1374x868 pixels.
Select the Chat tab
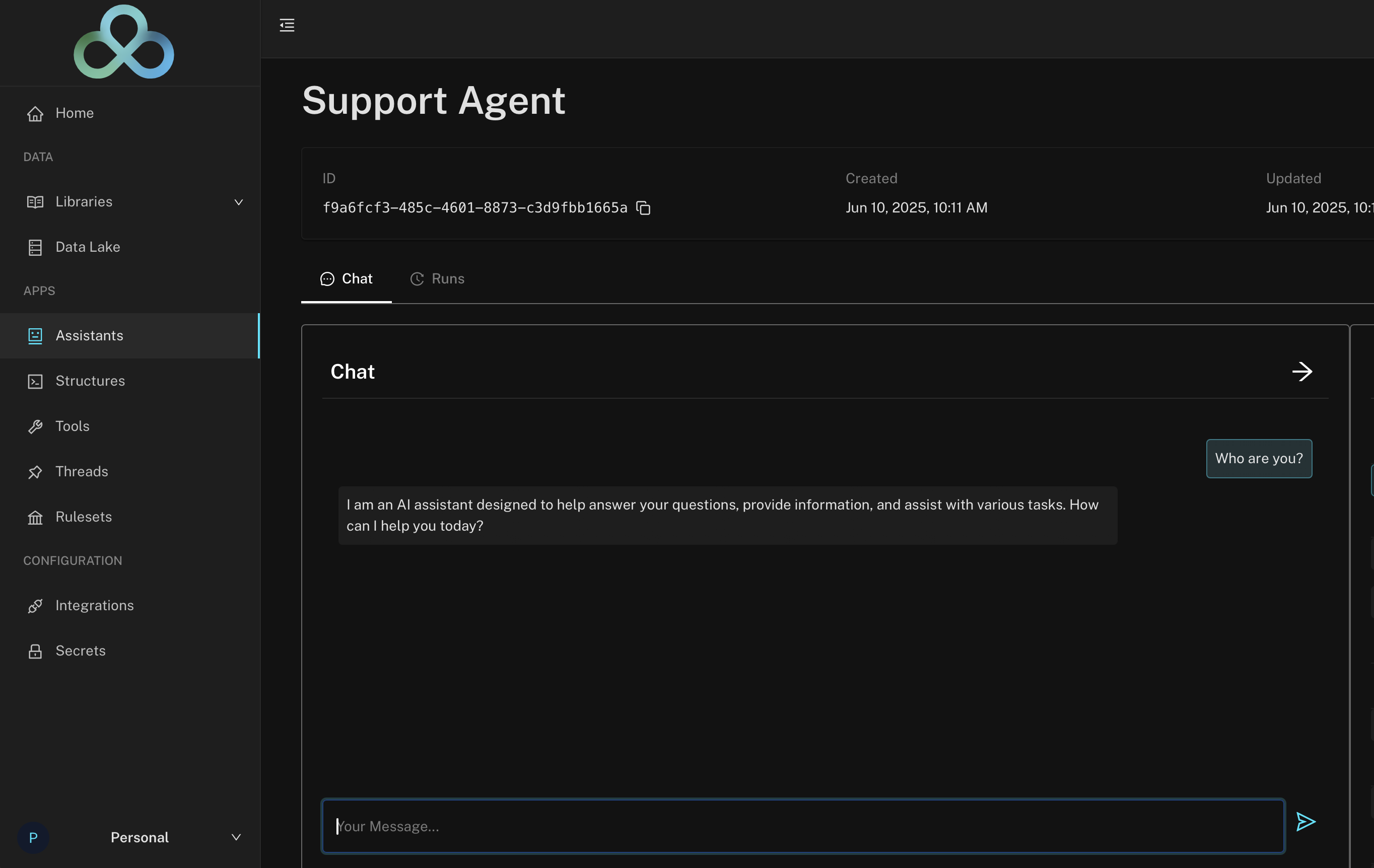pos(346,279)
